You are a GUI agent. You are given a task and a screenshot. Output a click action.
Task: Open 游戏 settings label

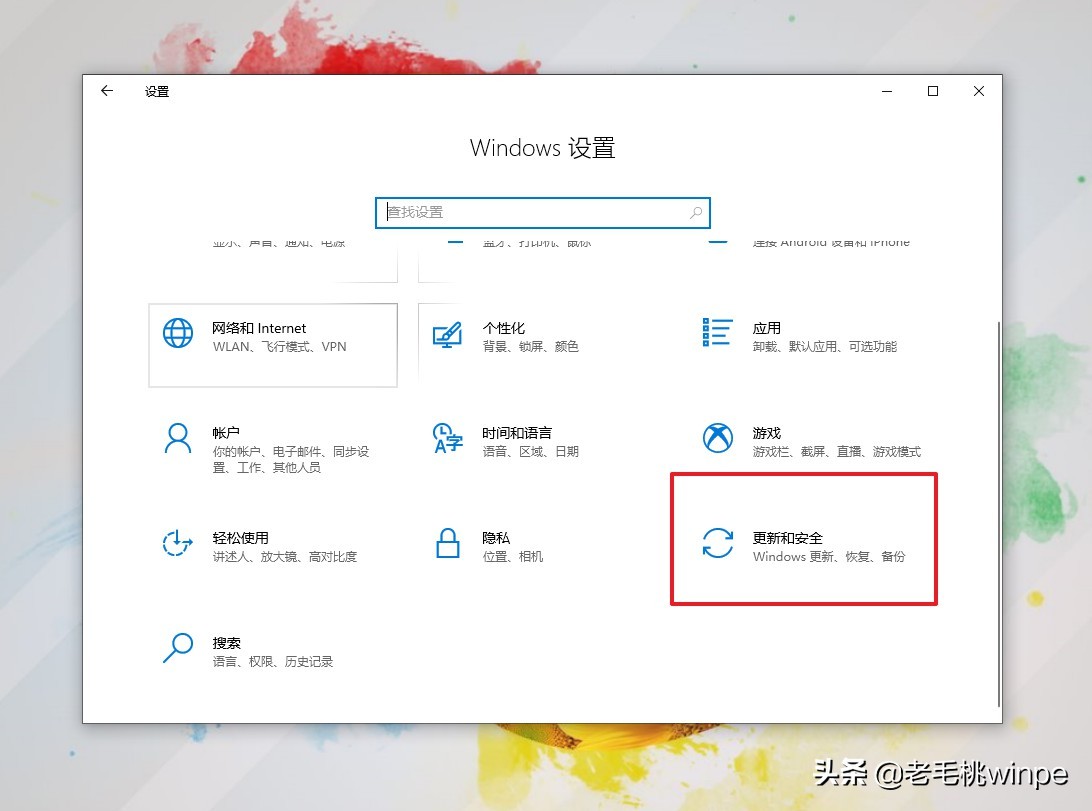[x=766, y=433]
